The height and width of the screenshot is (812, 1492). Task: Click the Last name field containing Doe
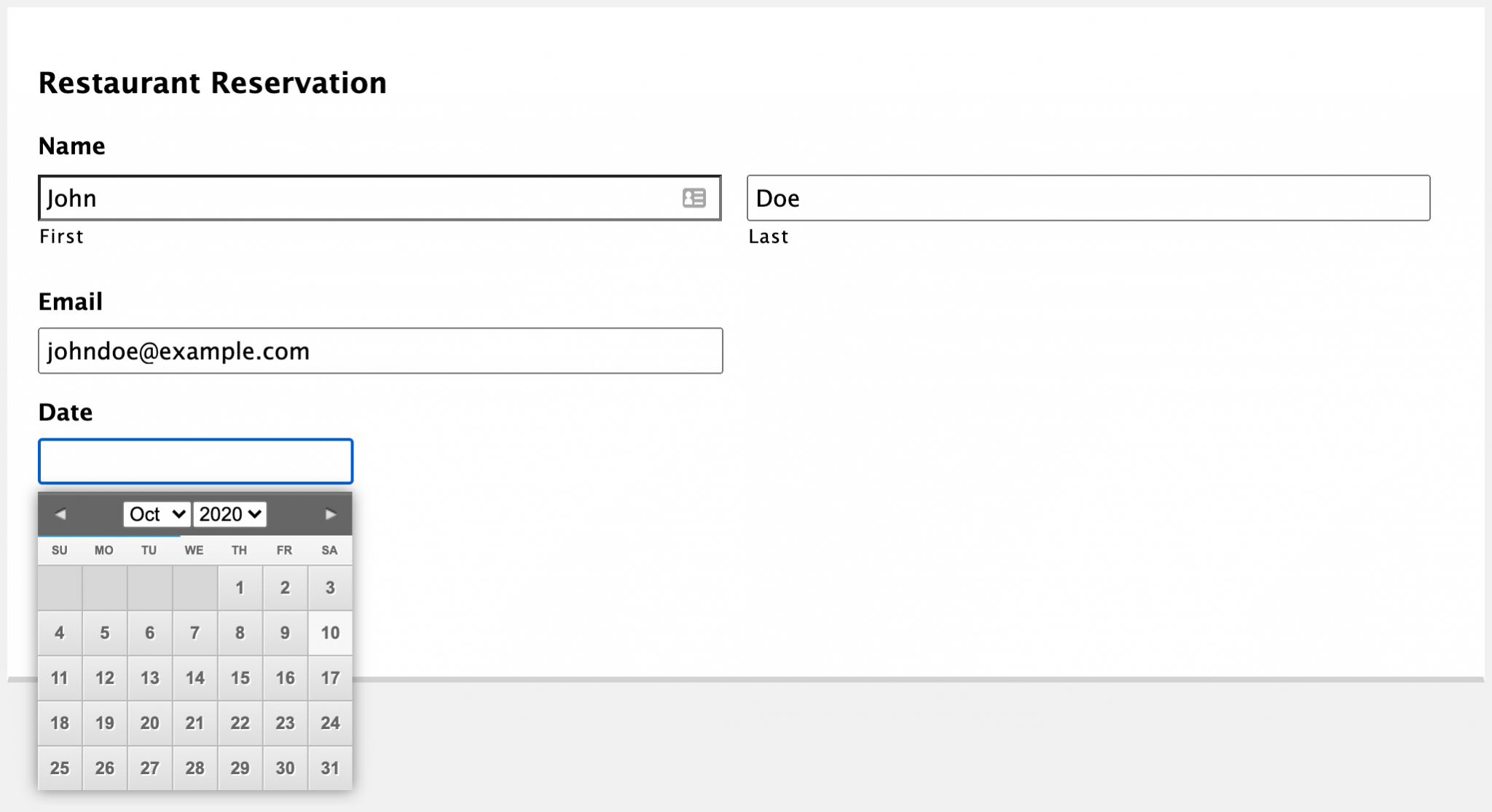coord(1088,198)
